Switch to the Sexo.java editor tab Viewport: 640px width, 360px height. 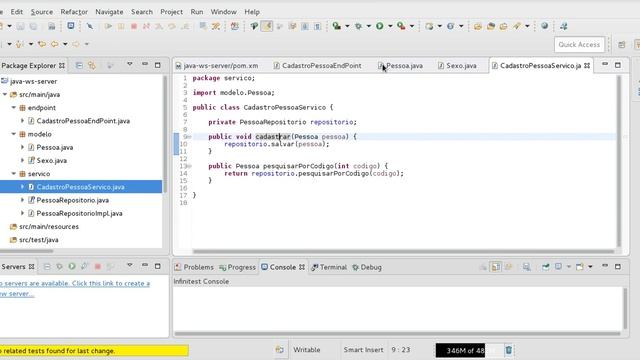457,66
